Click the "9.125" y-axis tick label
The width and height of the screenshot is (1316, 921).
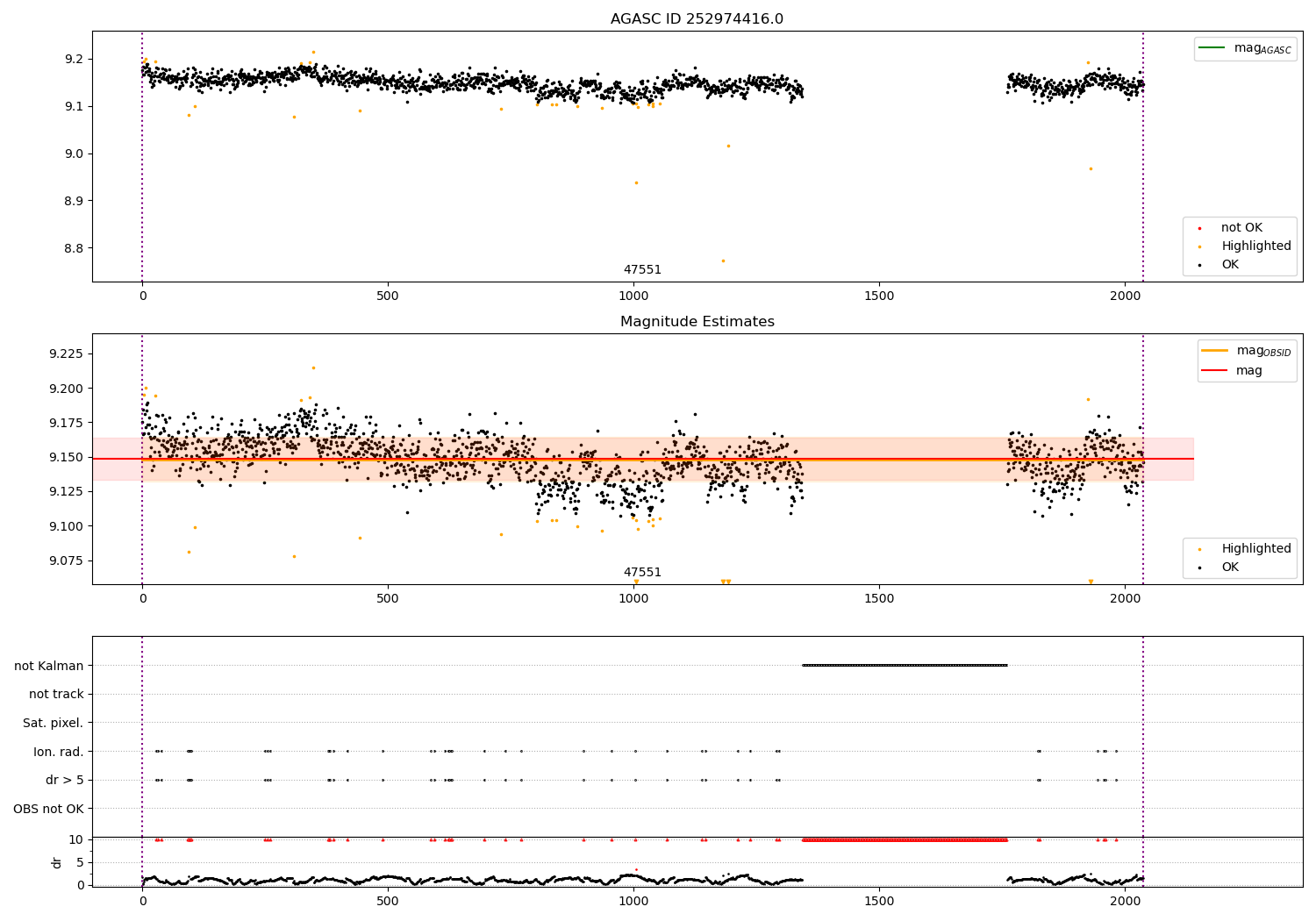pos(67,491)
